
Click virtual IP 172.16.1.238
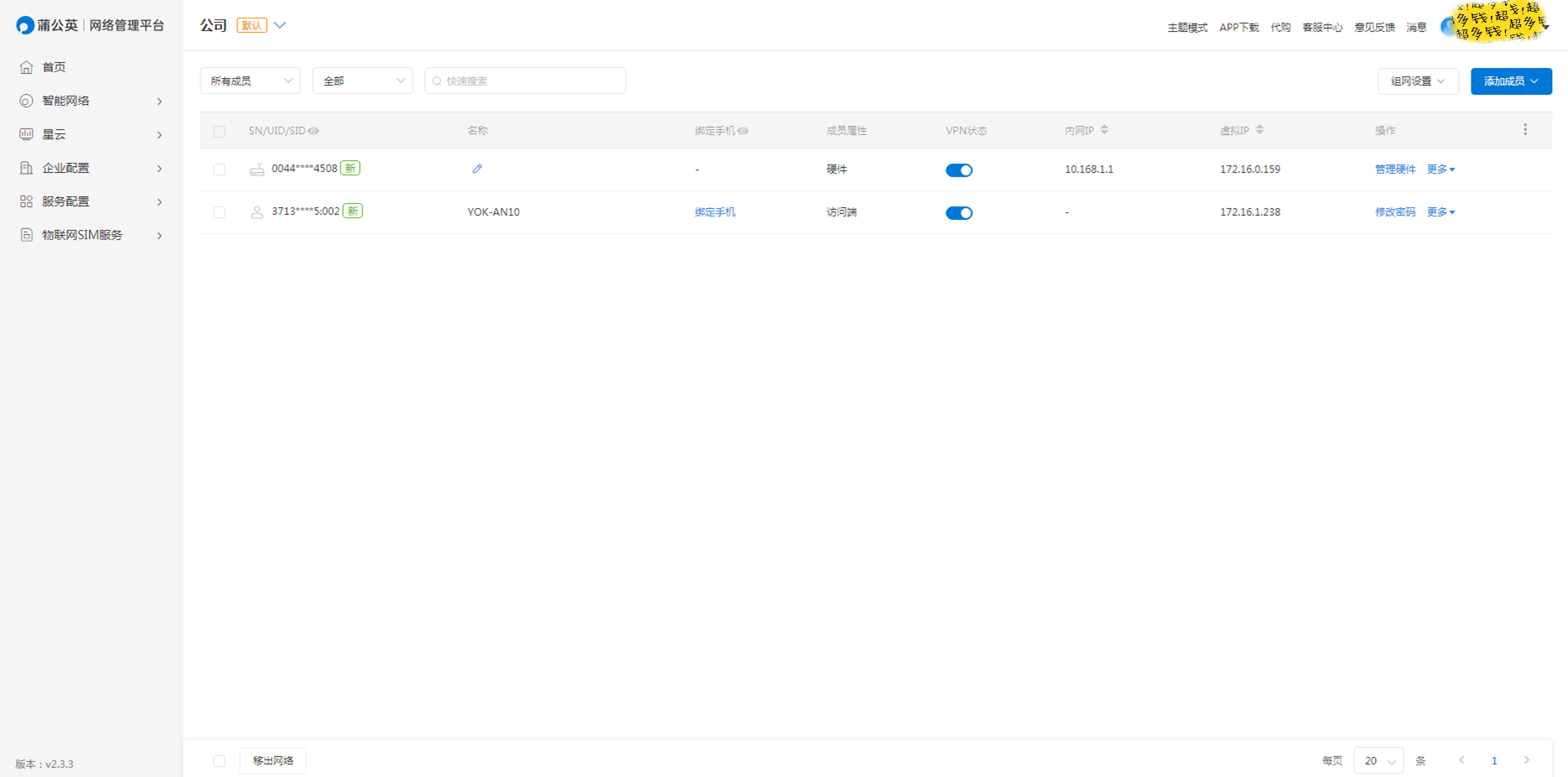[x=1250, y=212]
